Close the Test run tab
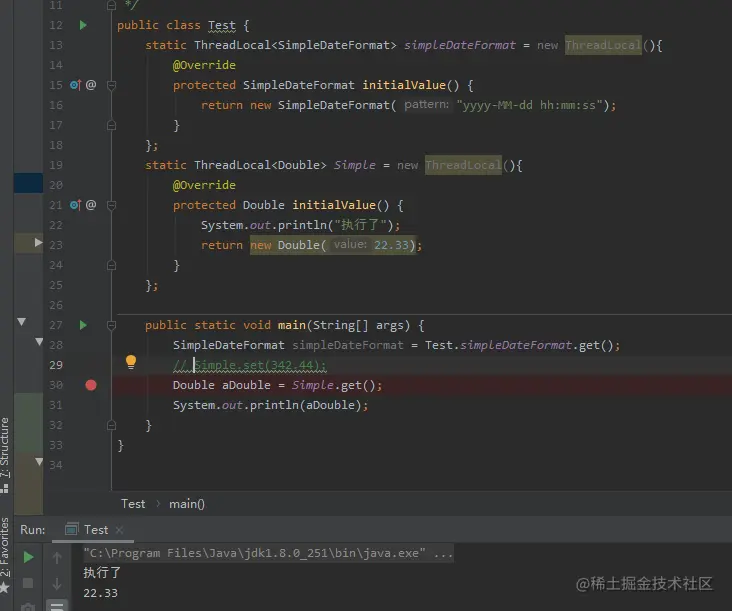This screenshot has width=732, height=611. 119,530
